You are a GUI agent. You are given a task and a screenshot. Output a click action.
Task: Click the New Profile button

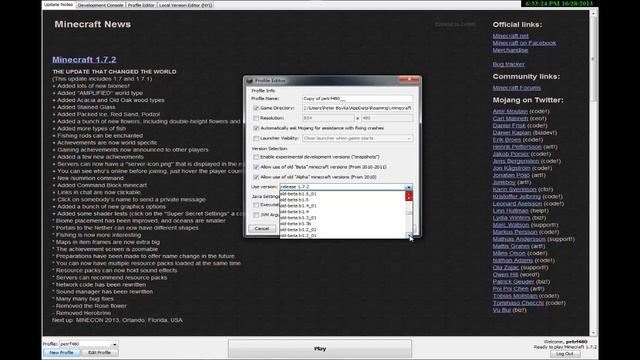[x=61, y=353]
